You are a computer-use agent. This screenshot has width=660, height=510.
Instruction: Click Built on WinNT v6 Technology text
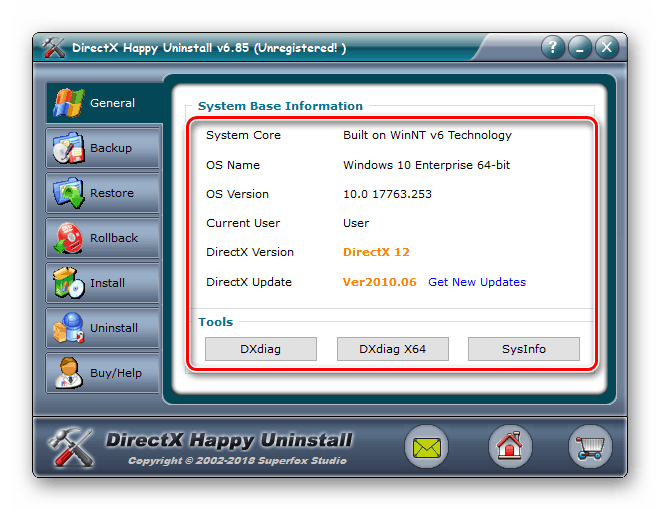[427, 135]
